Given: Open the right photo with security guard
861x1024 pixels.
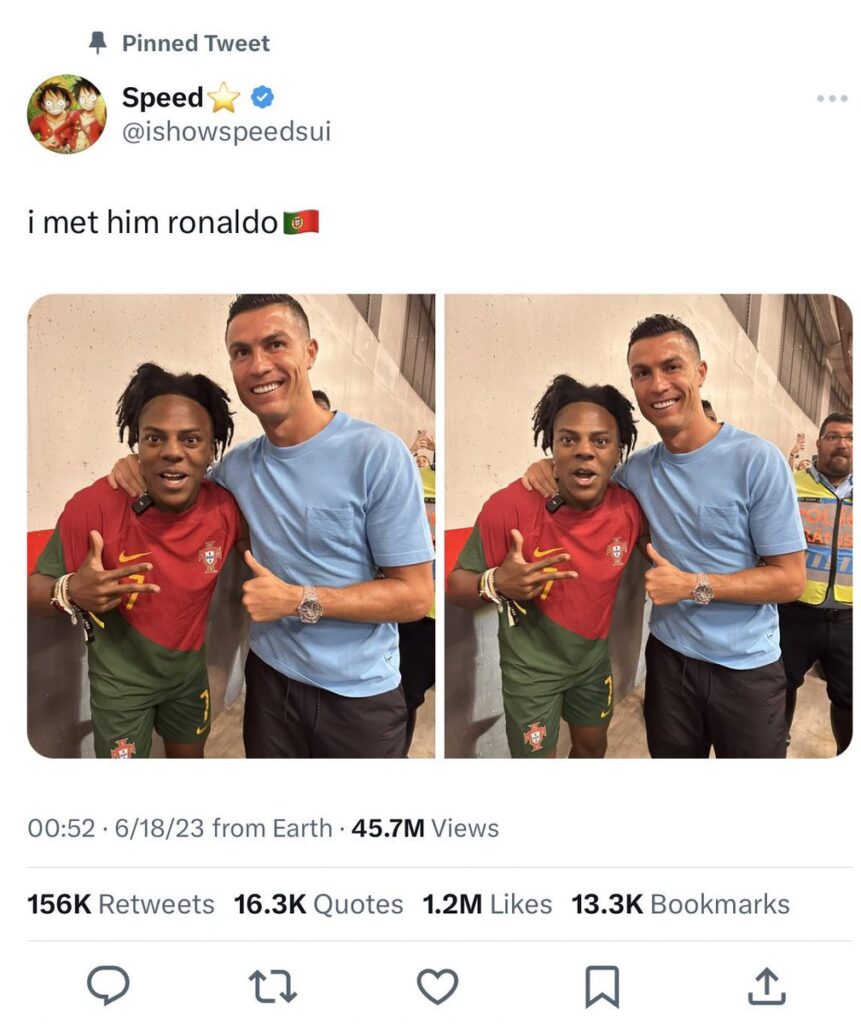Looking at the screenshot, I should click(x=648, y=526).
